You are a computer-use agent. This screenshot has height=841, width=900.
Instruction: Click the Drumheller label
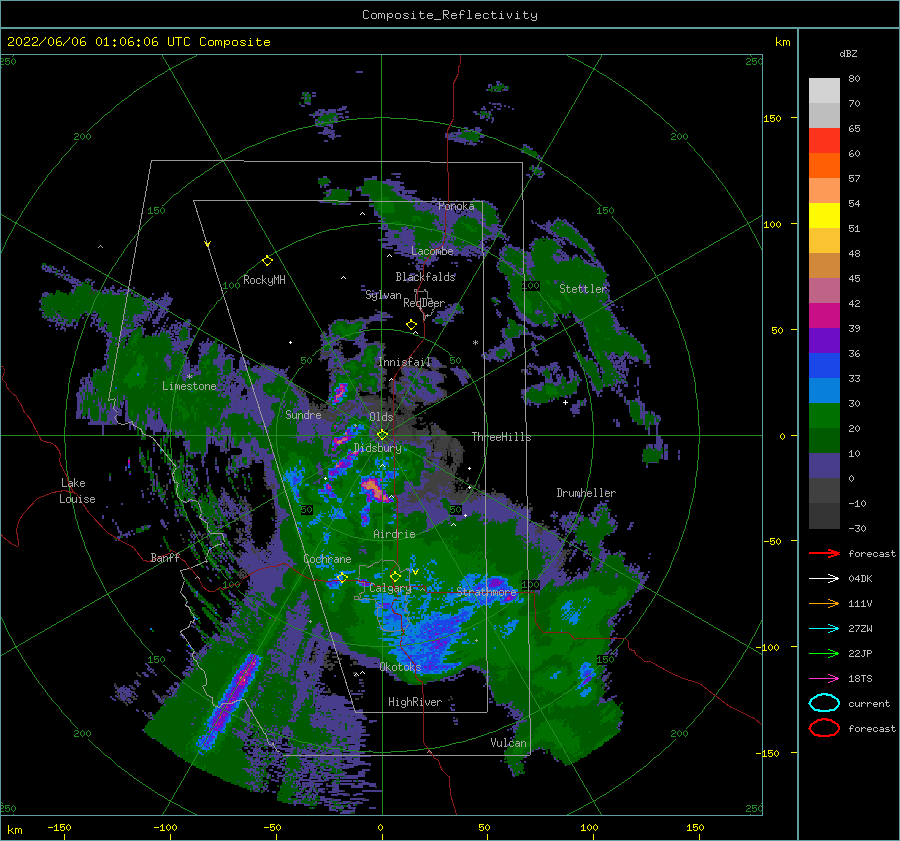point(586,493)
